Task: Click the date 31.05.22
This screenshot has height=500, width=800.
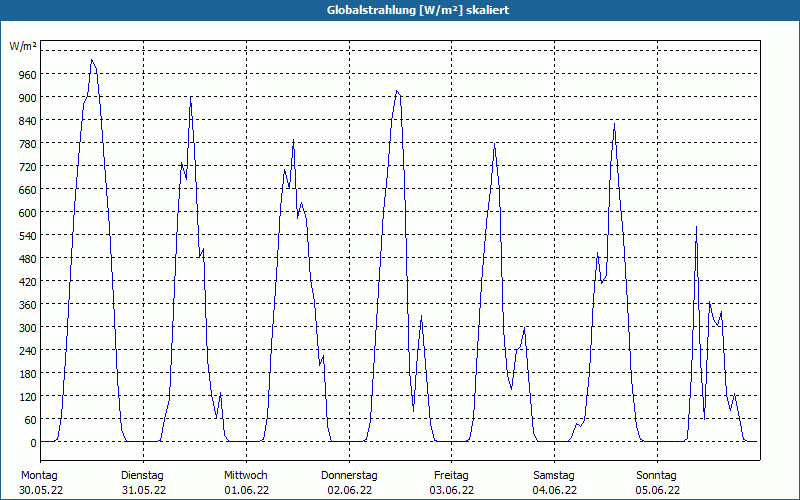Action: [144, 490]
